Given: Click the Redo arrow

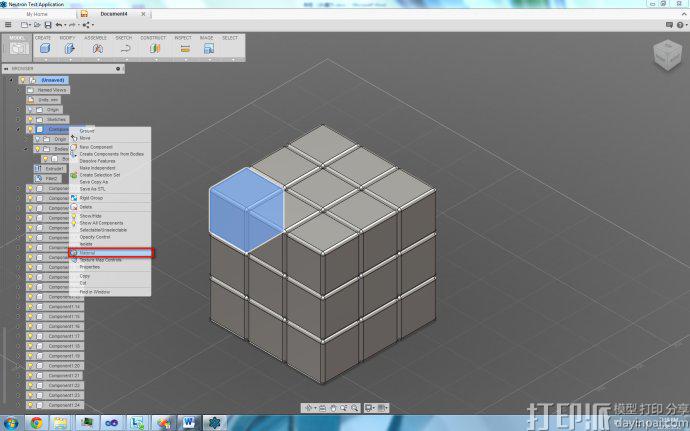Looking at the screenshot, I should tap(72, 25).
